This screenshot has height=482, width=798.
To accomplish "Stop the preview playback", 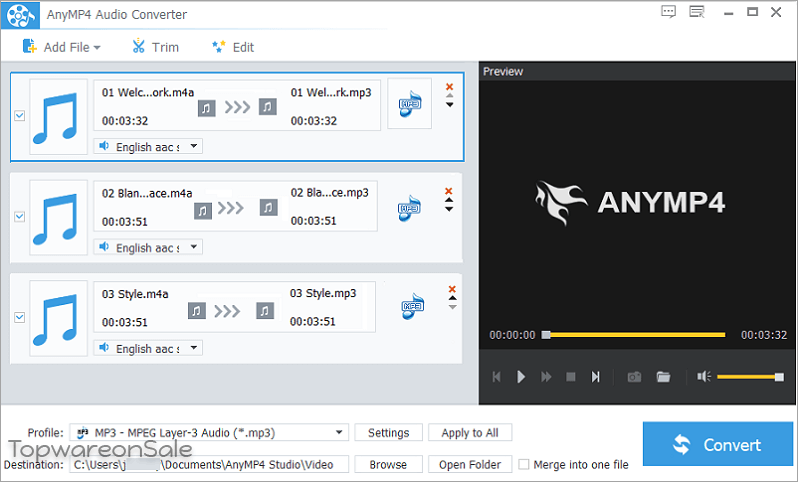I will tap(571, 377).
